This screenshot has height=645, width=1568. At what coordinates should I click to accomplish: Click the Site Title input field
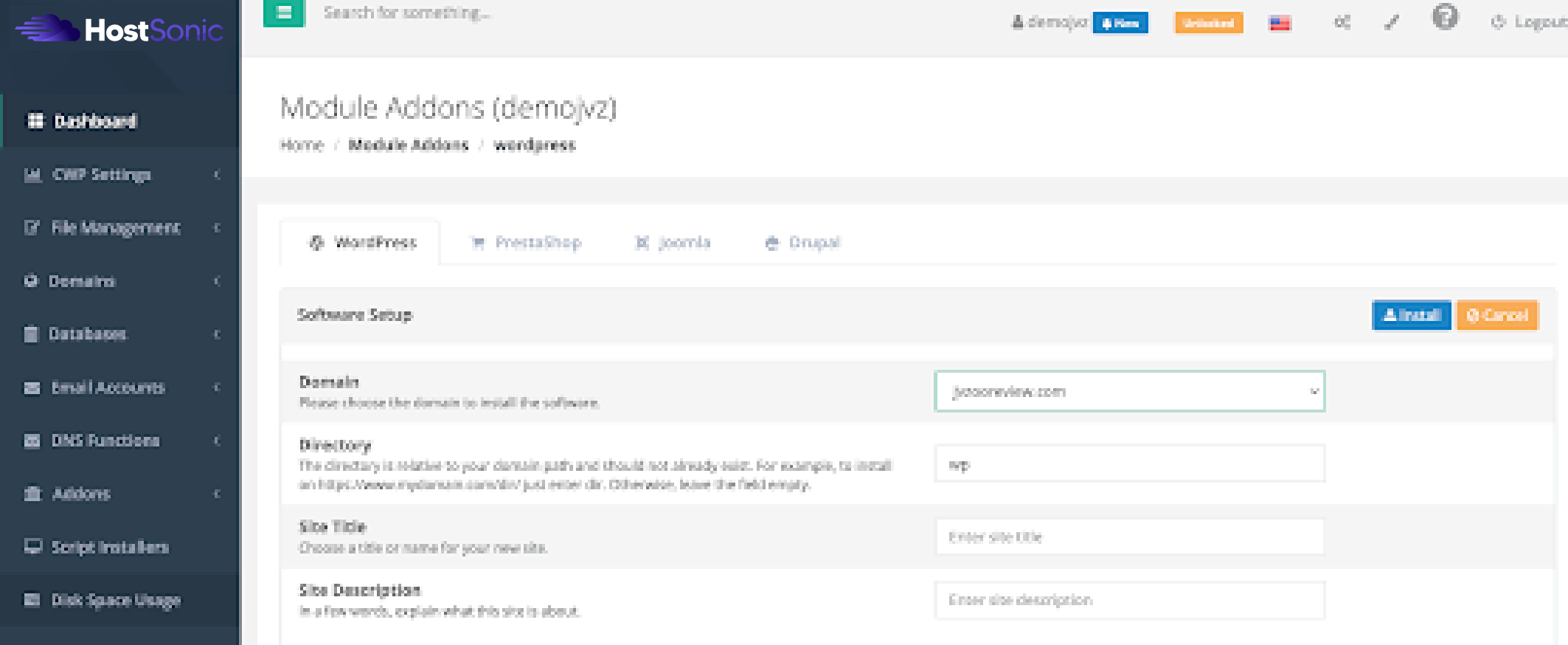[x=1129, y=537]
